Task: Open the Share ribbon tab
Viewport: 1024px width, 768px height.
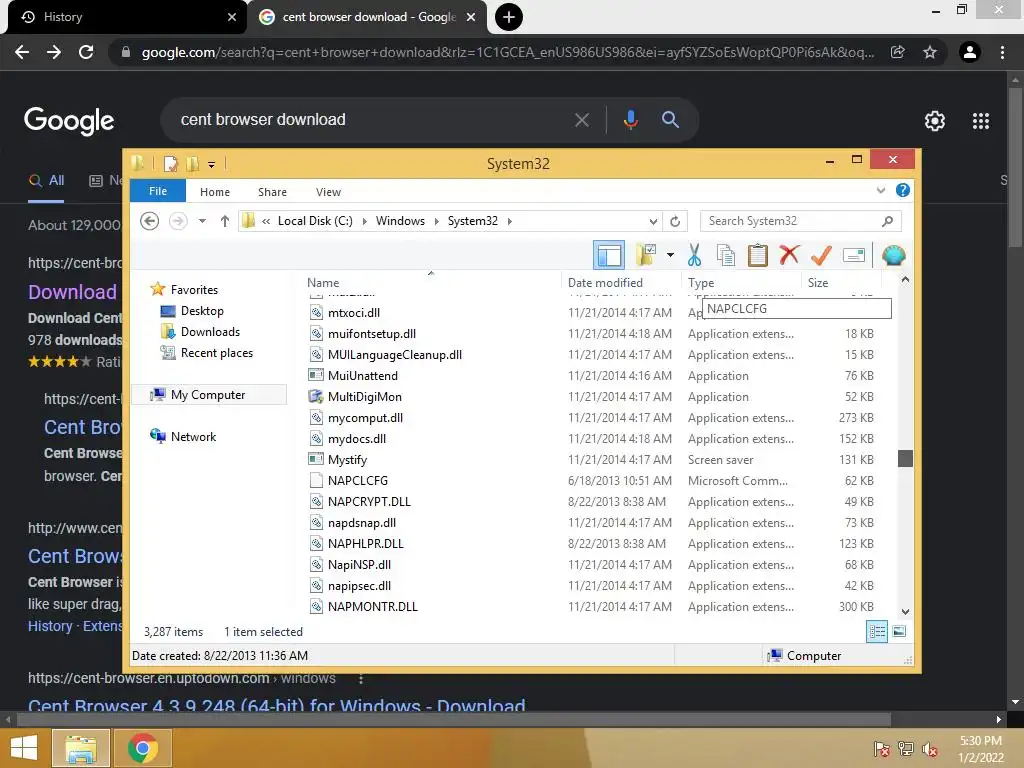Action: [x=272, y=192]
